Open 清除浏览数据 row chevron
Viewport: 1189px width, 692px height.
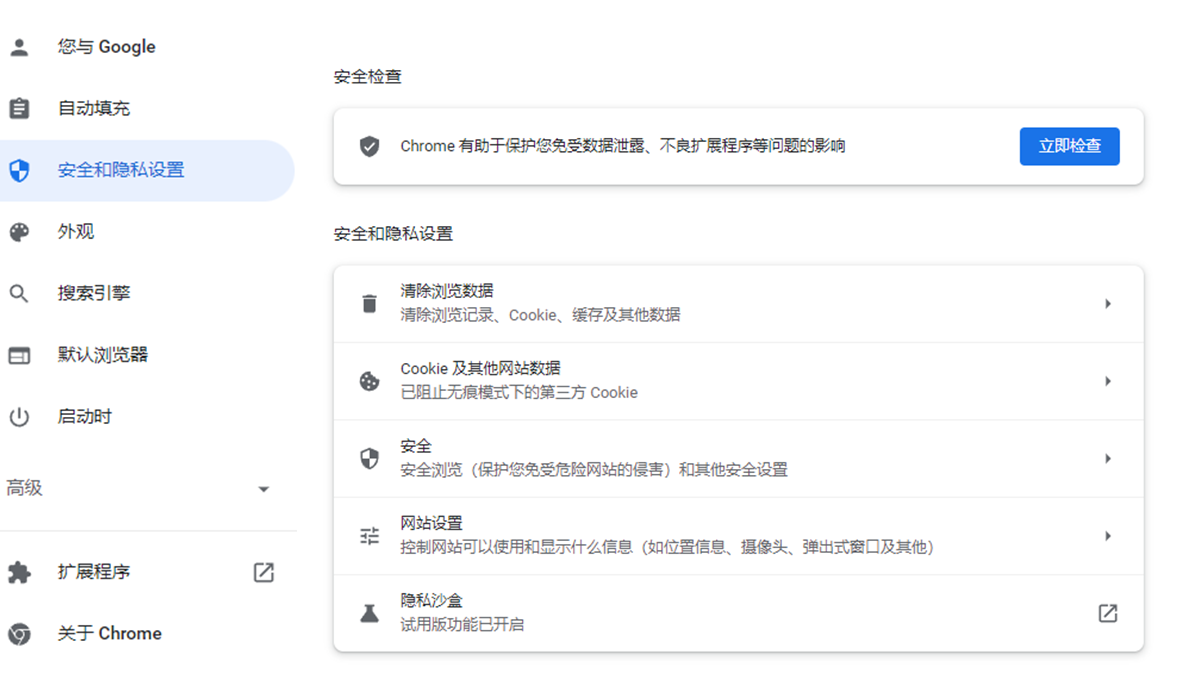(x=1108, y=304)
